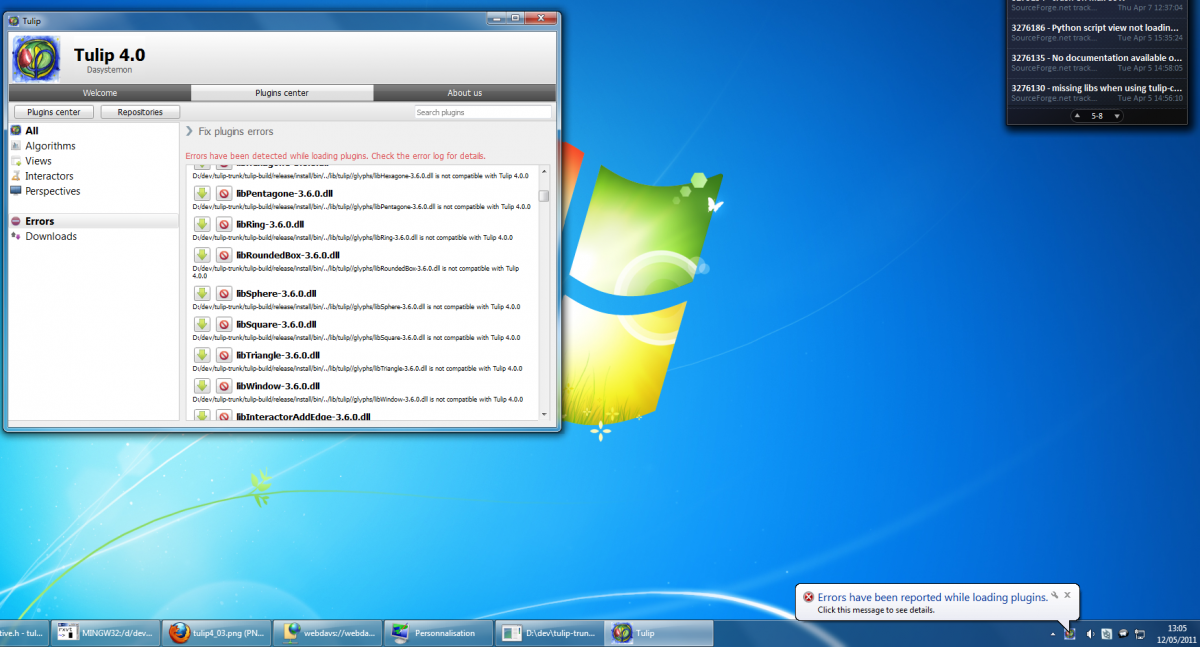Click red remove icon for libRing-3.6.0.dll
The height and width of the screenshot is (647, 1200).
click(x=224, y=224)
